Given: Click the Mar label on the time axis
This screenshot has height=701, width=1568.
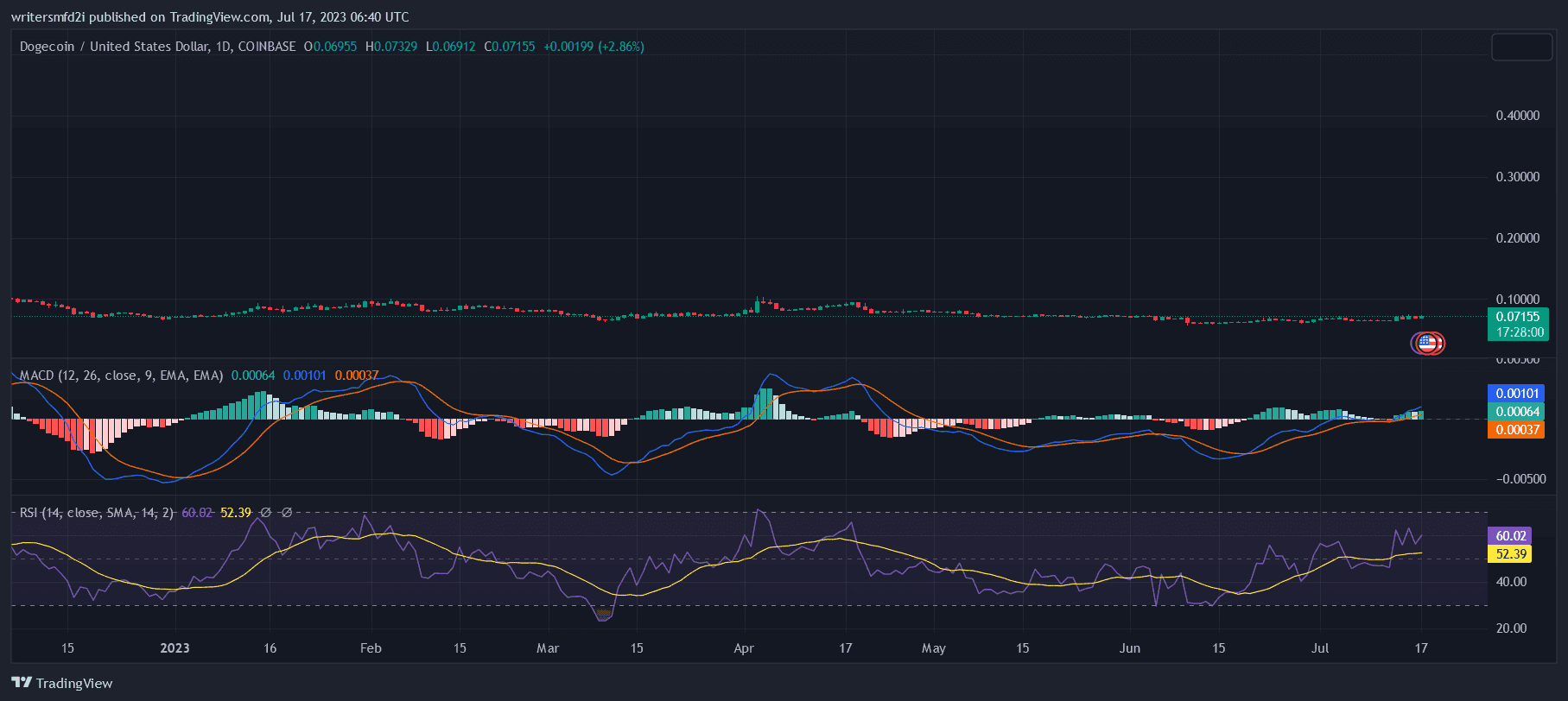Looking at the screenshot, I should pos(548,648).
